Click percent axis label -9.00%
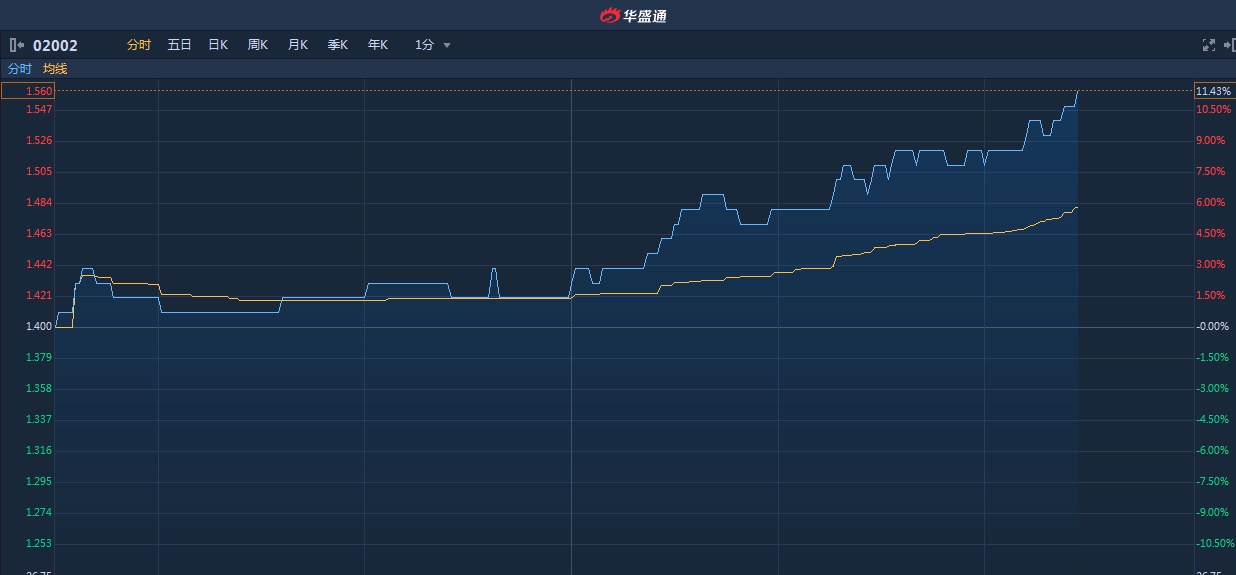1236x575 pixels. 1213,512
